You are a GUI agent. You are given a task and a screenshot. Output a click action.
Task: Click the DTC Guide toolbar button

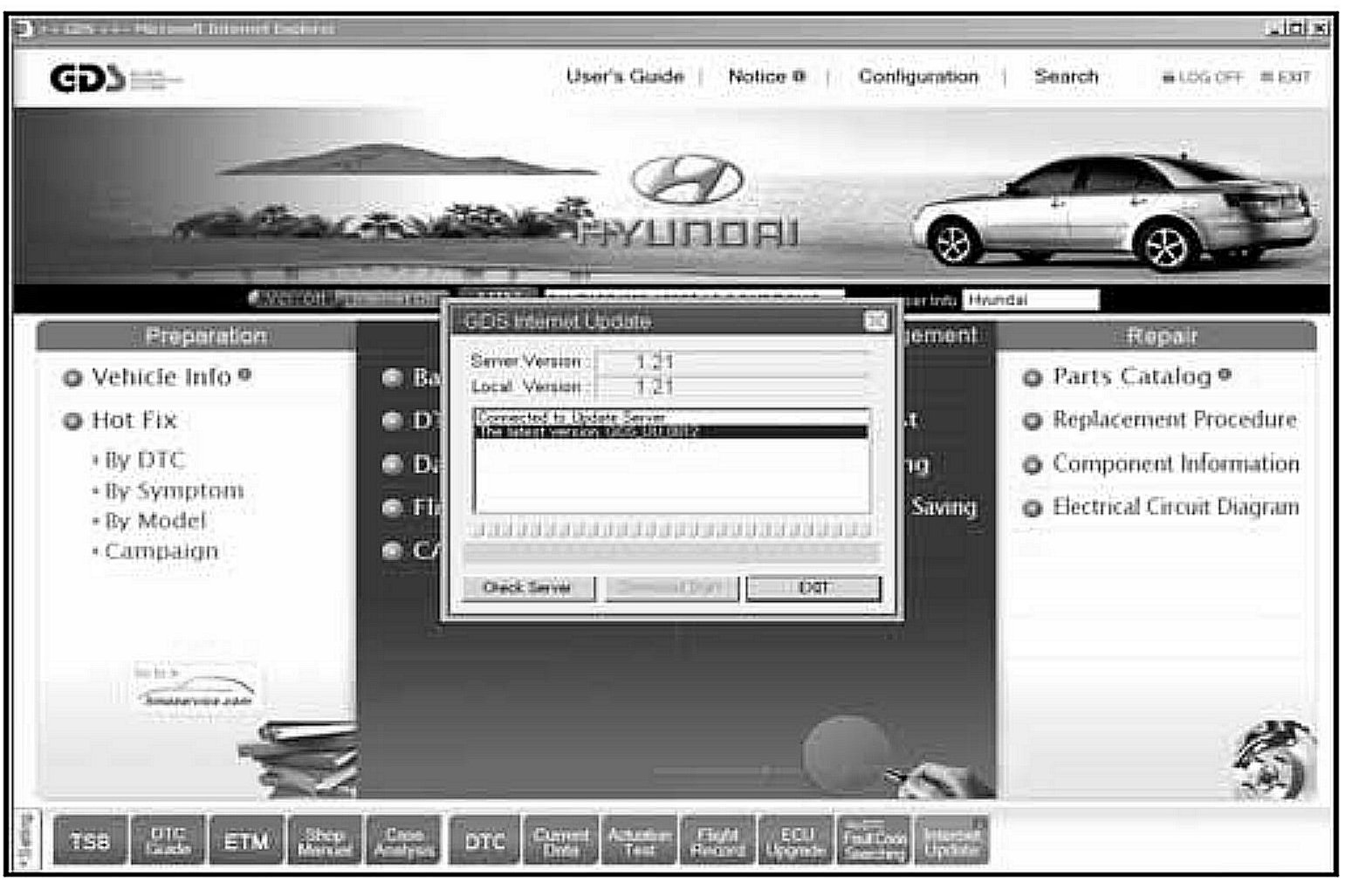click(168, 840)
